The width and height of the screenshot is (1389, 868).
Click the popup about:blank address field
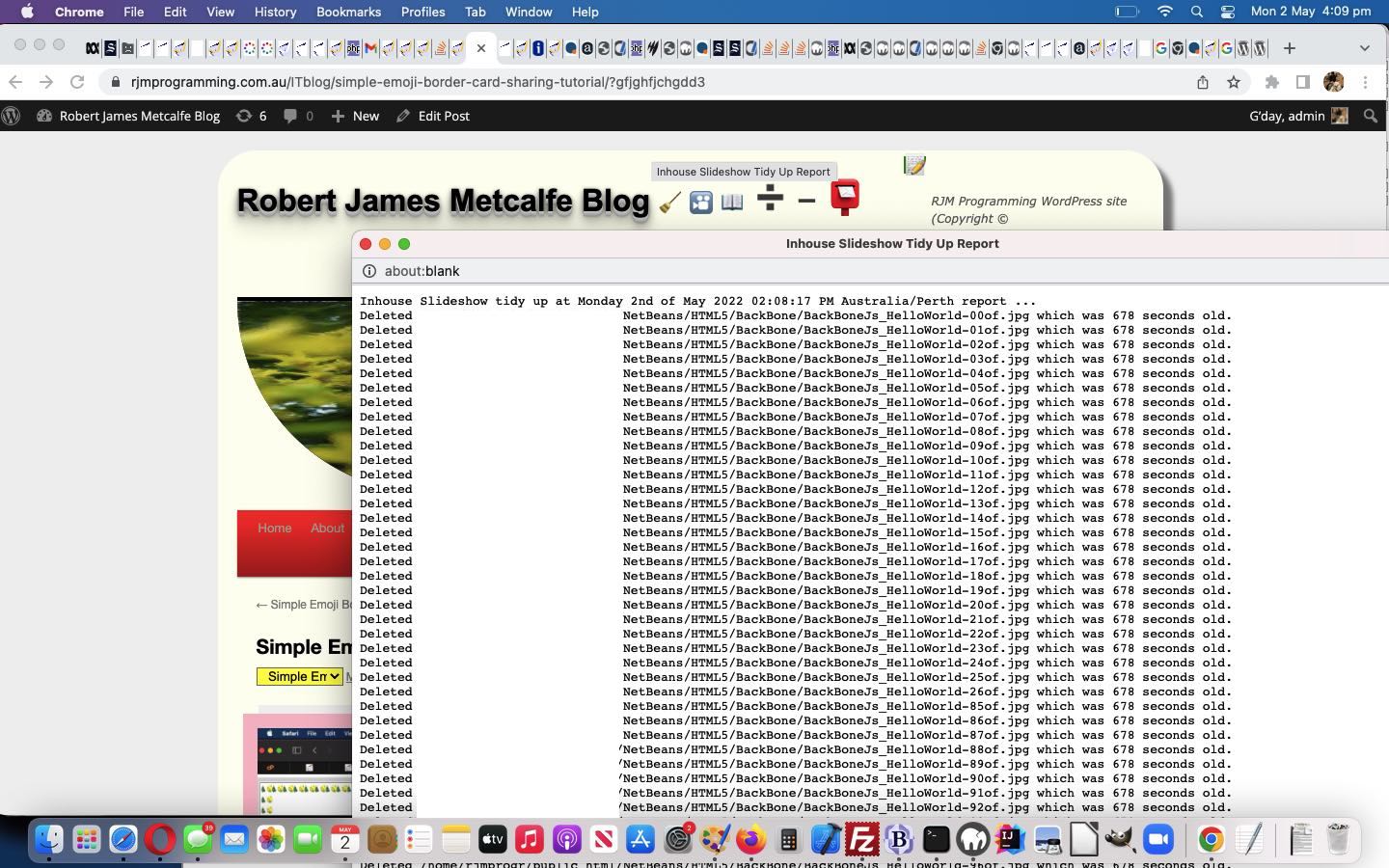[x=422, y=271]
